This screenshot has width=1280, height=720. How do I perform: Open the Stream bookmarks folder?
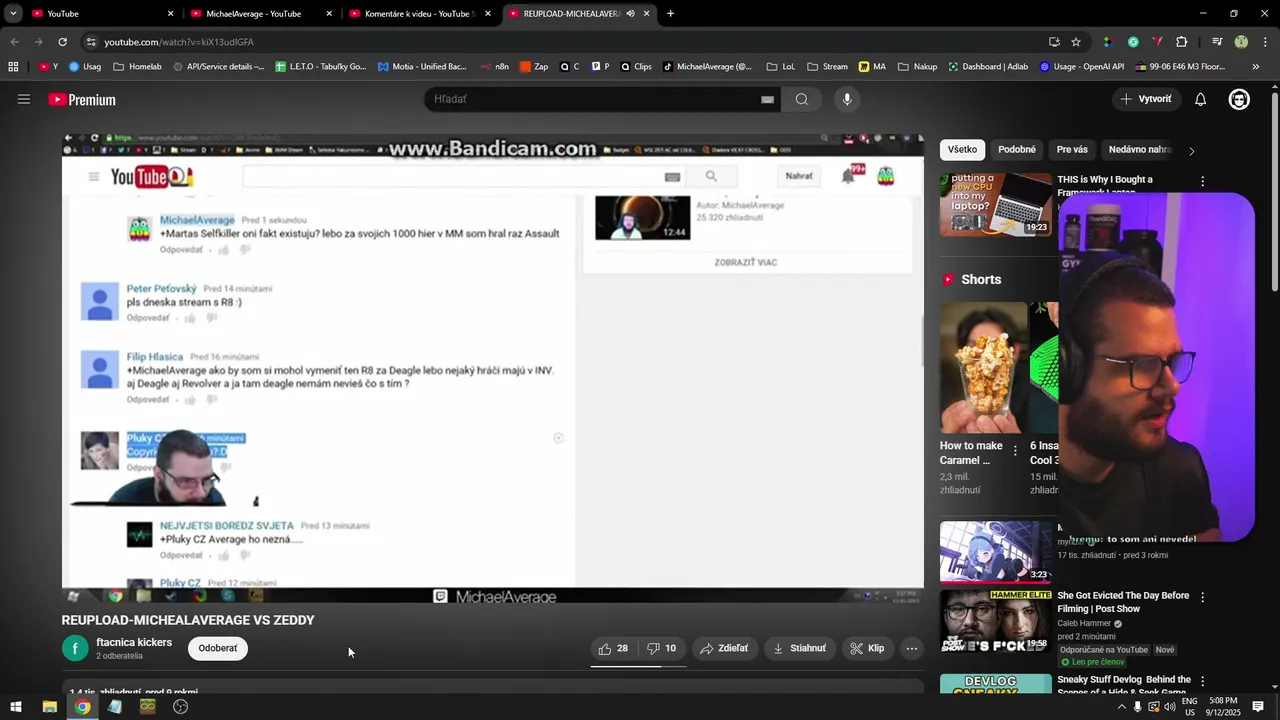[826, 67]
